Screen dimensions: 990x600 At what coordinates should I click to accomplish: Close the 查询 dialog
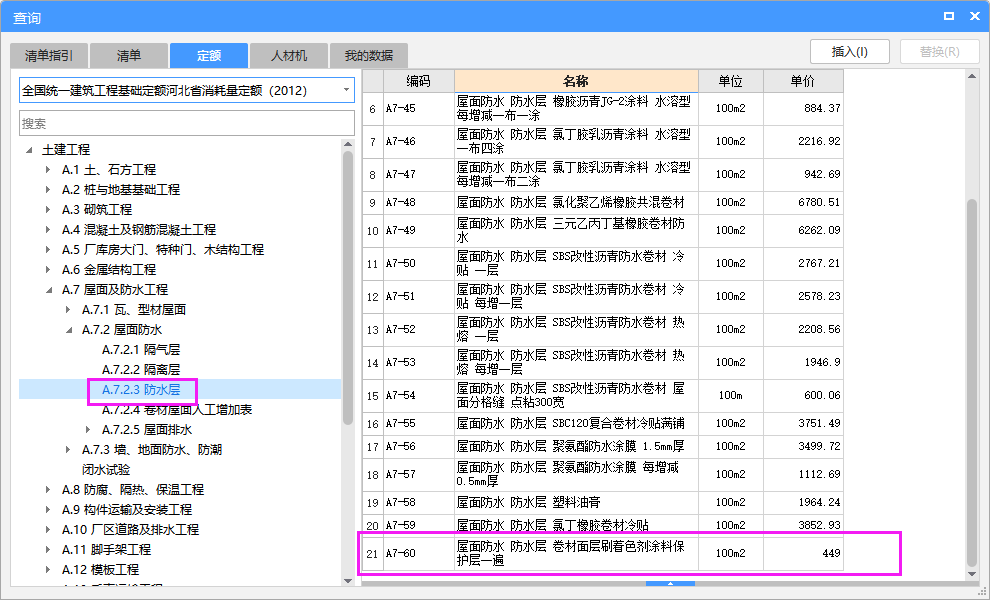click(x=974, y=16)
